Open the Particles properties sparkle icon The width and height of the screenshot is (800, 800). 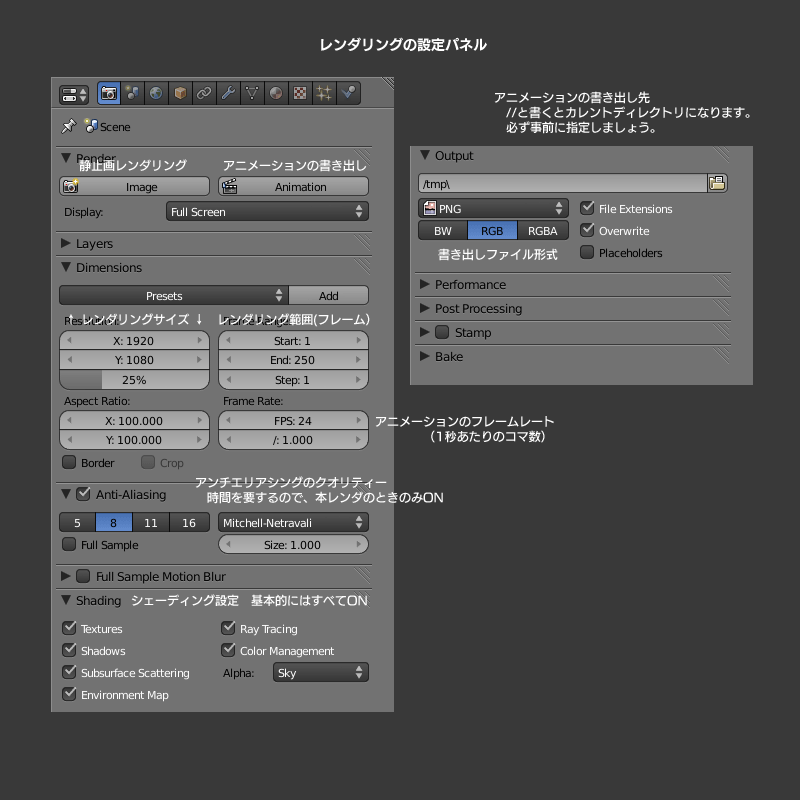click(x=324, y=94)
